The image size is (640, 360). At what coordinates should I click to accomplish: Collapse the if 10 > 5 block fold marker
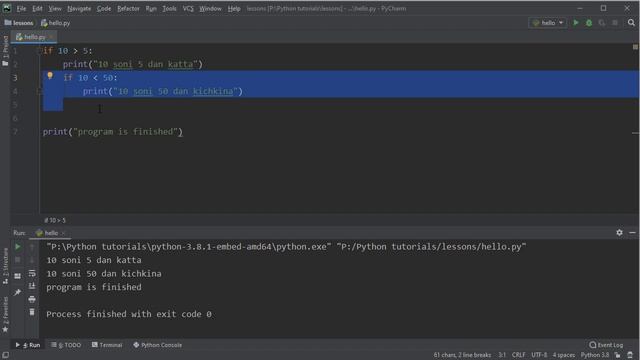tap(40, 51)
